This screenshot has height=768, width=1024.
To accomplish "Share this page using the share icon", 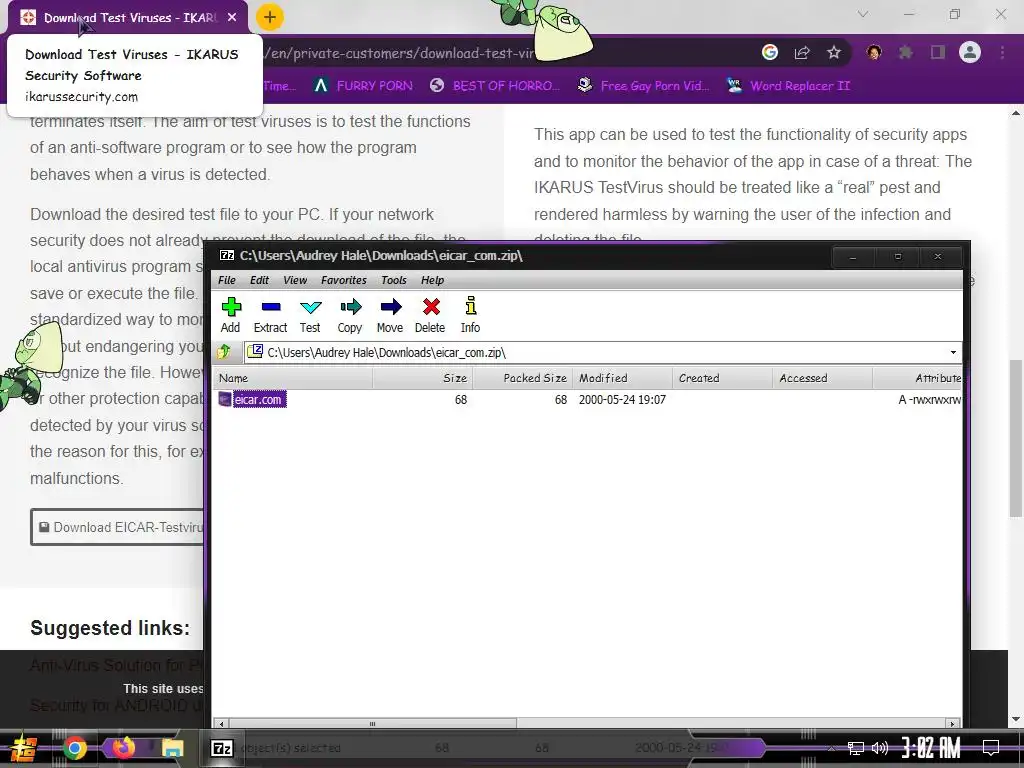I will point(802,52).
